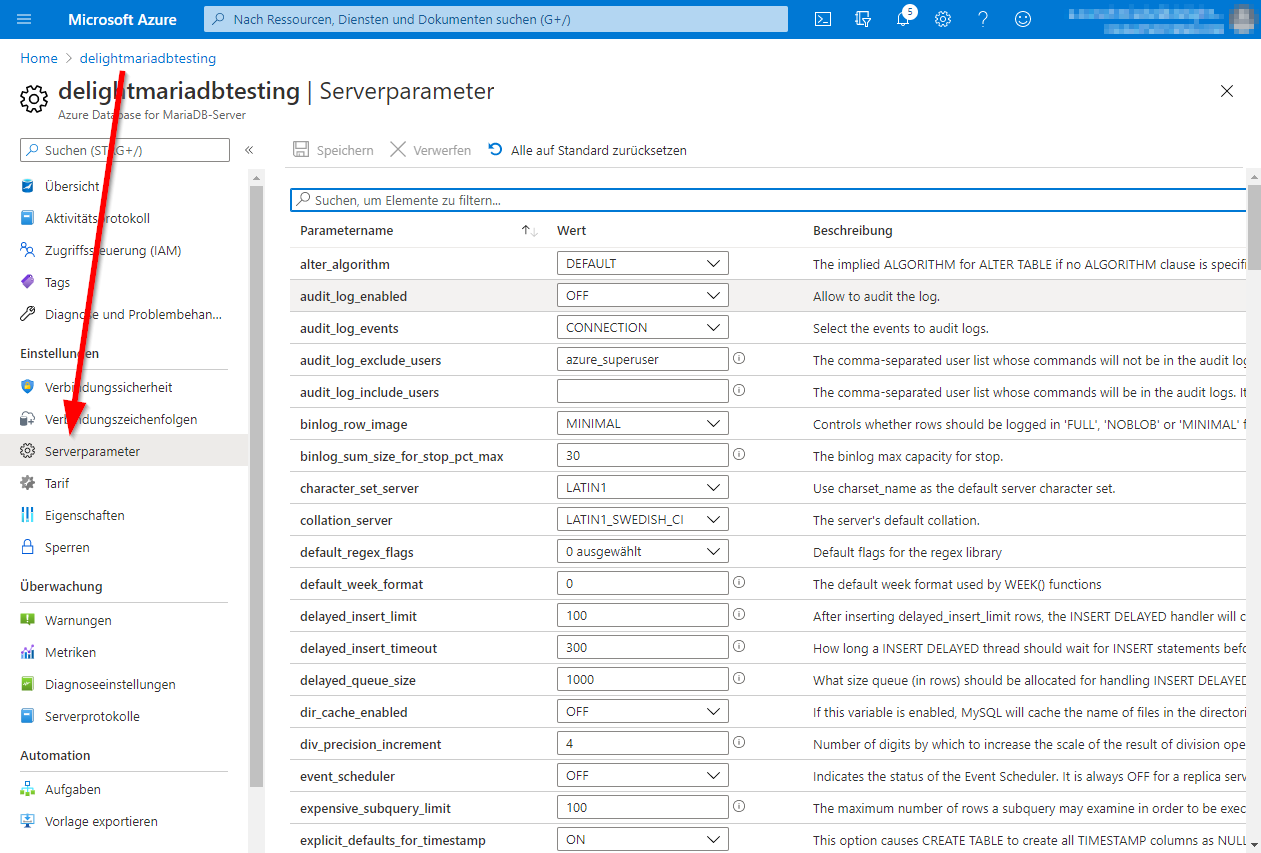Image resolution: width=1261 pixels, height=853 pixels.
Task: Open the binlog_row_image dropdown
Action: tap(642, 424)
